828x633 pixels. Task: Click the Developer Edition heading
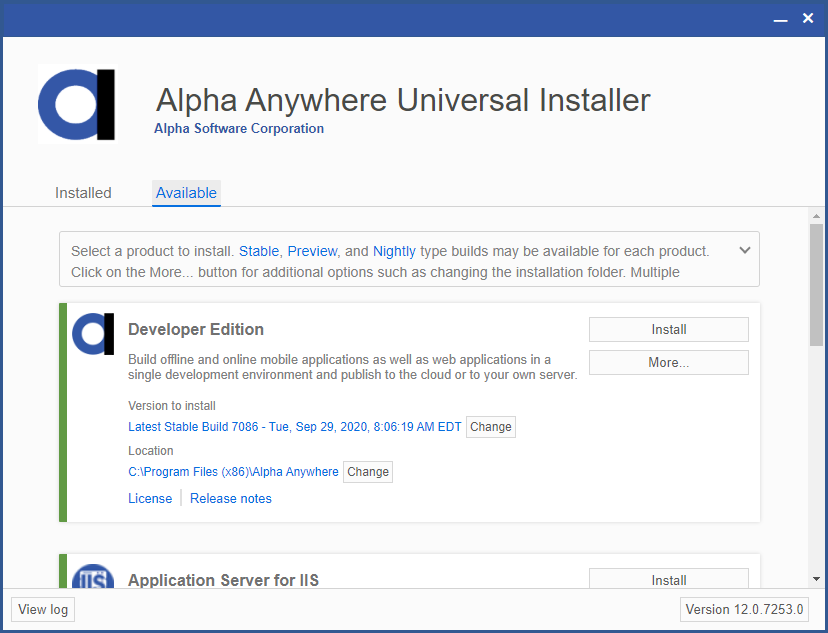(196, 329)
